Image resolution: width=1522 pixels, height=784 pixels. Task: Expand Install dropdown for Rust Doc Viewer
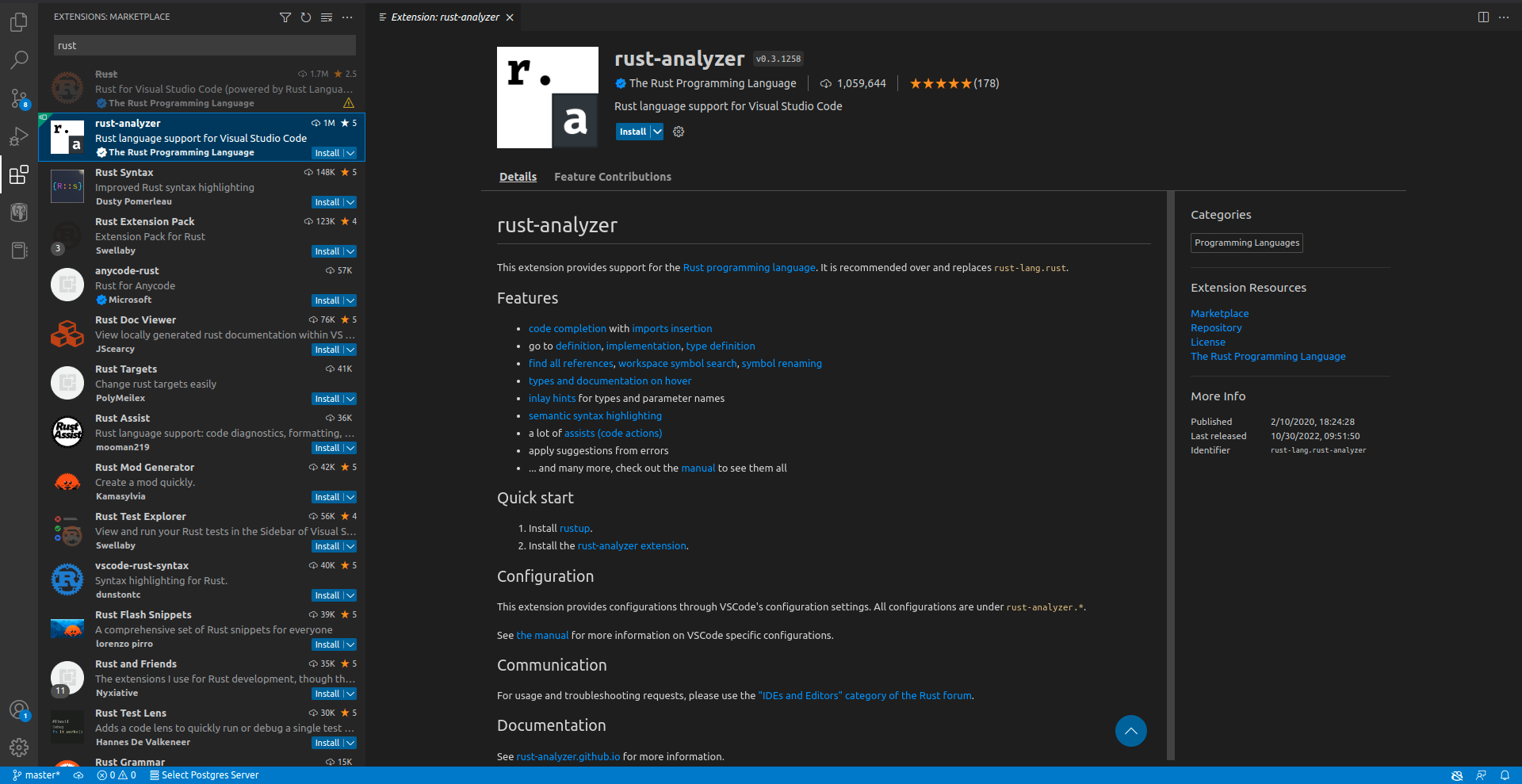[x=350, y=350]
